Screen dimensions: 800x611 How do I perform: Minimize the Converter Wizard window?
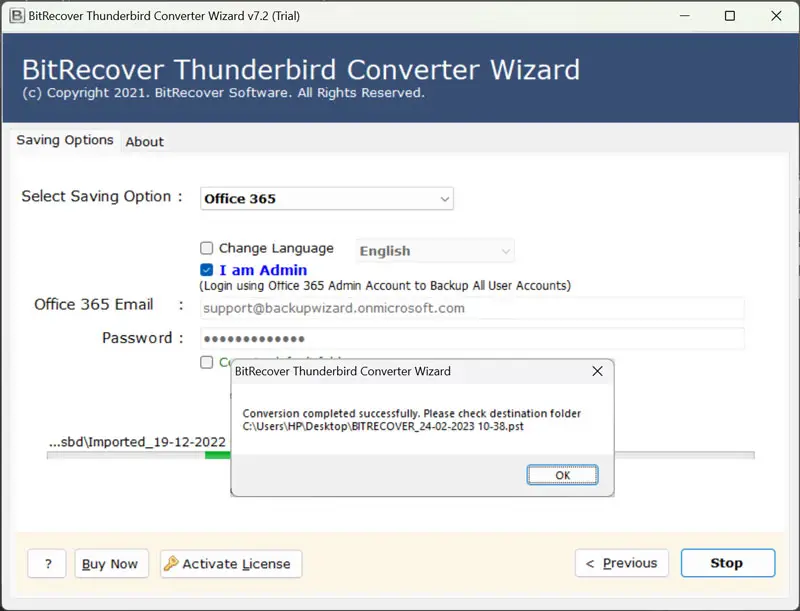[x=685, y=16]
